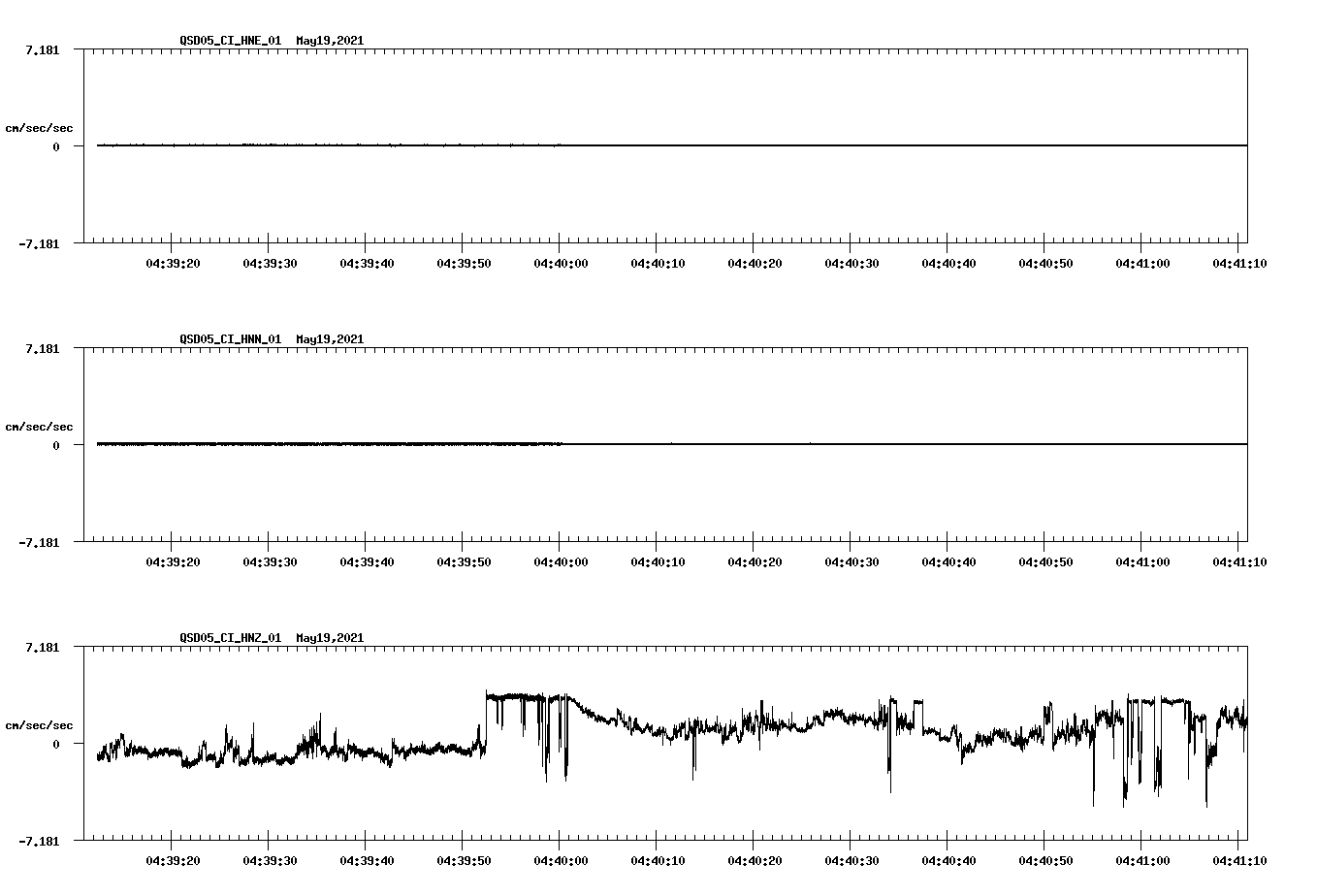Click the cm/sec/sec unit label on top plot
The image size is (1317, 896).
(x=41, y=125)
